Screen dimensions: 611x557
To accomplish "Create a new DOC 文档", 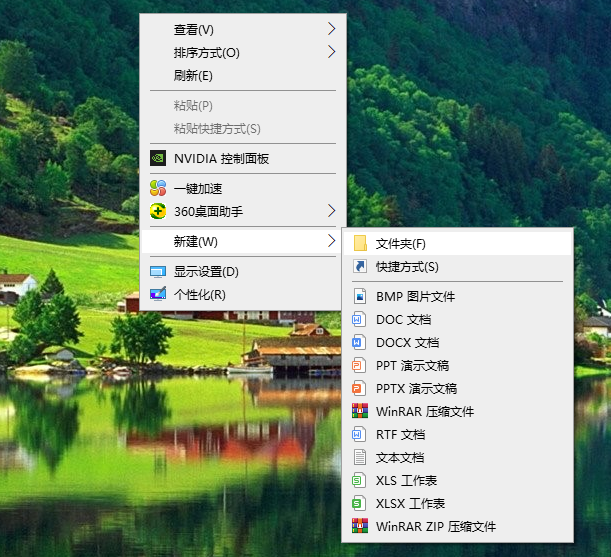I will (457, 320).
